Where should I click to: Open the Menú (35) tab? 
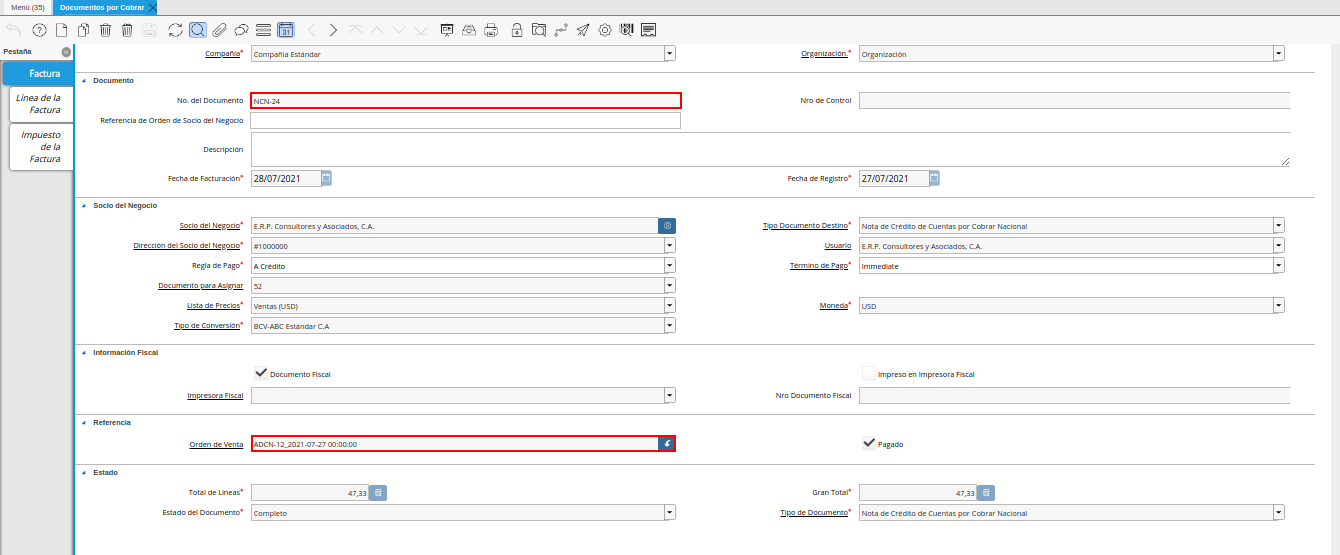[27, 7]
